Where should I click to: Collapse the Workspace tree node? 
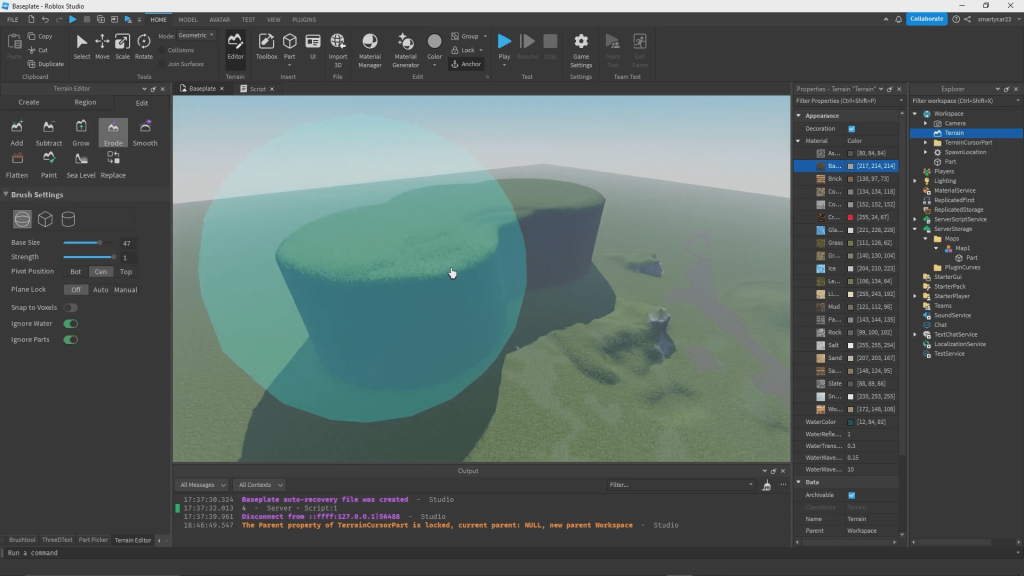point(915,114)
